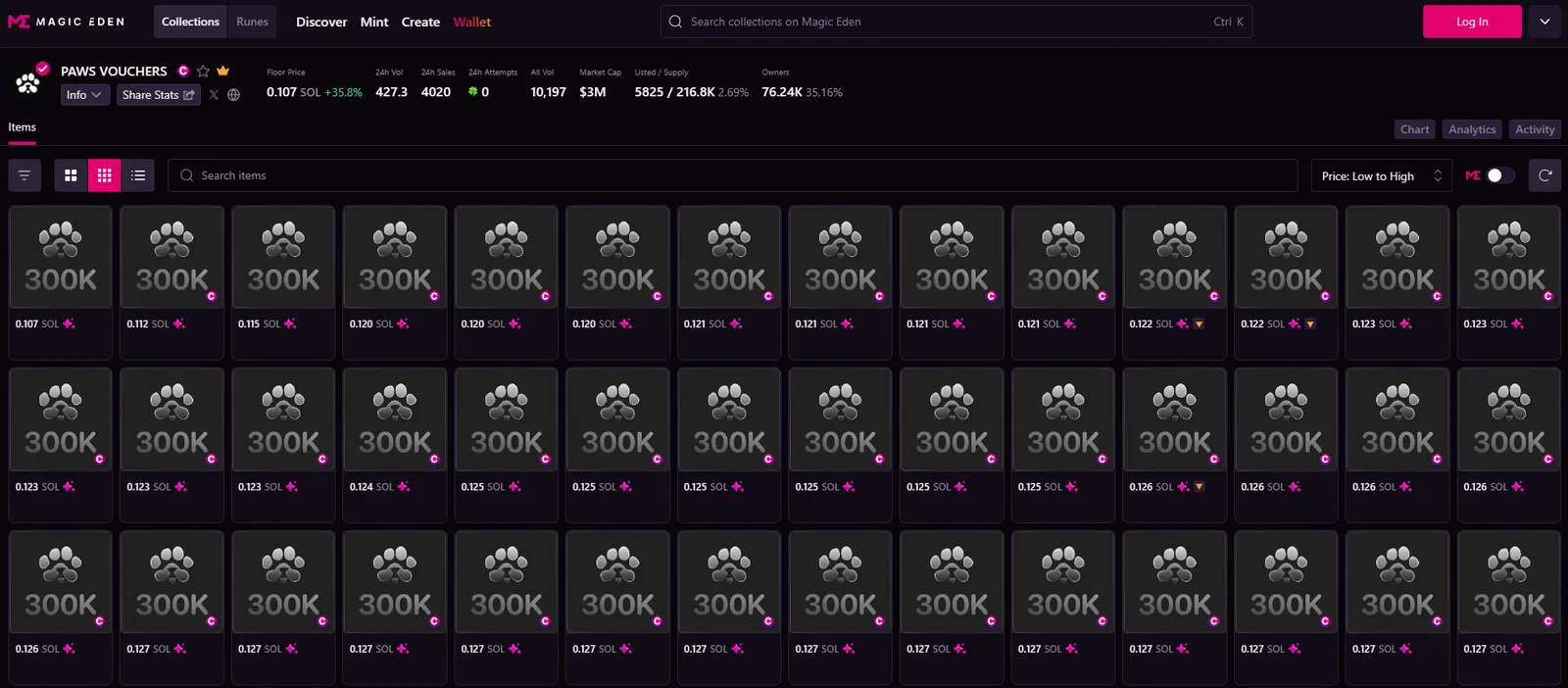Toggle the Magic Eden only switch
This screenshot has width=1568, height=688.
point(1500,175)
